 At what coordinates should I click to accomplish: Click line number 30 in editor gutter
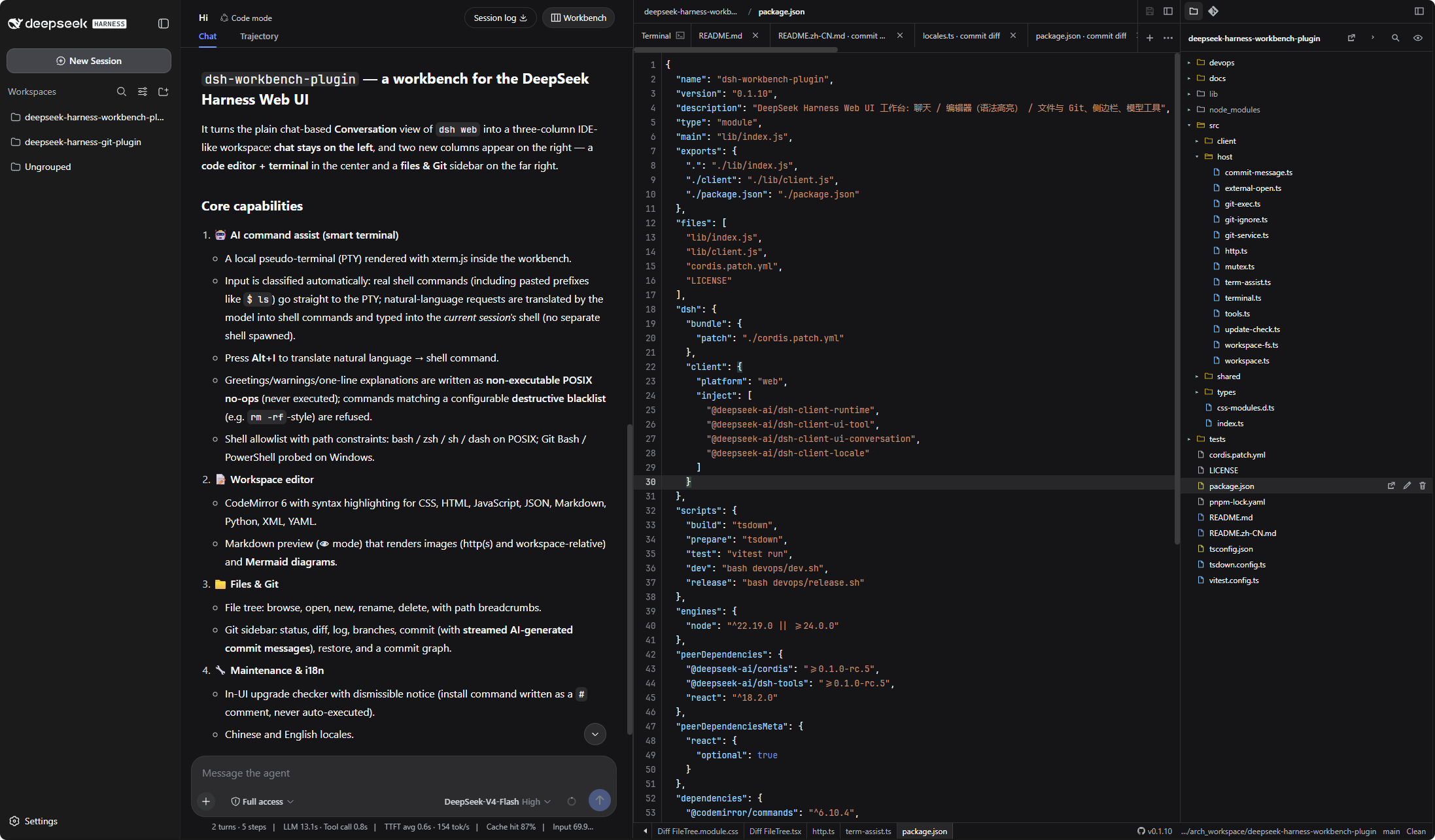[x=650, y=482]
